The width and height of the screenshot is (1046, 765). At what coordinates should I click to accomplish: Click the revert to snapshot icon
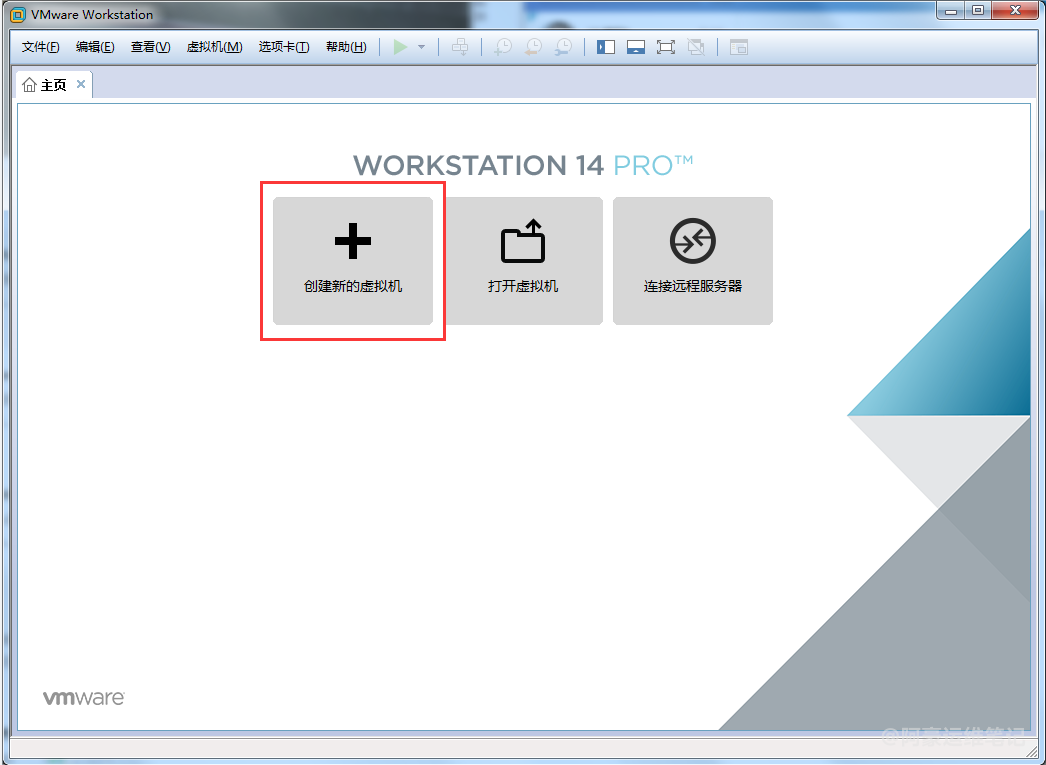(534, 47)
